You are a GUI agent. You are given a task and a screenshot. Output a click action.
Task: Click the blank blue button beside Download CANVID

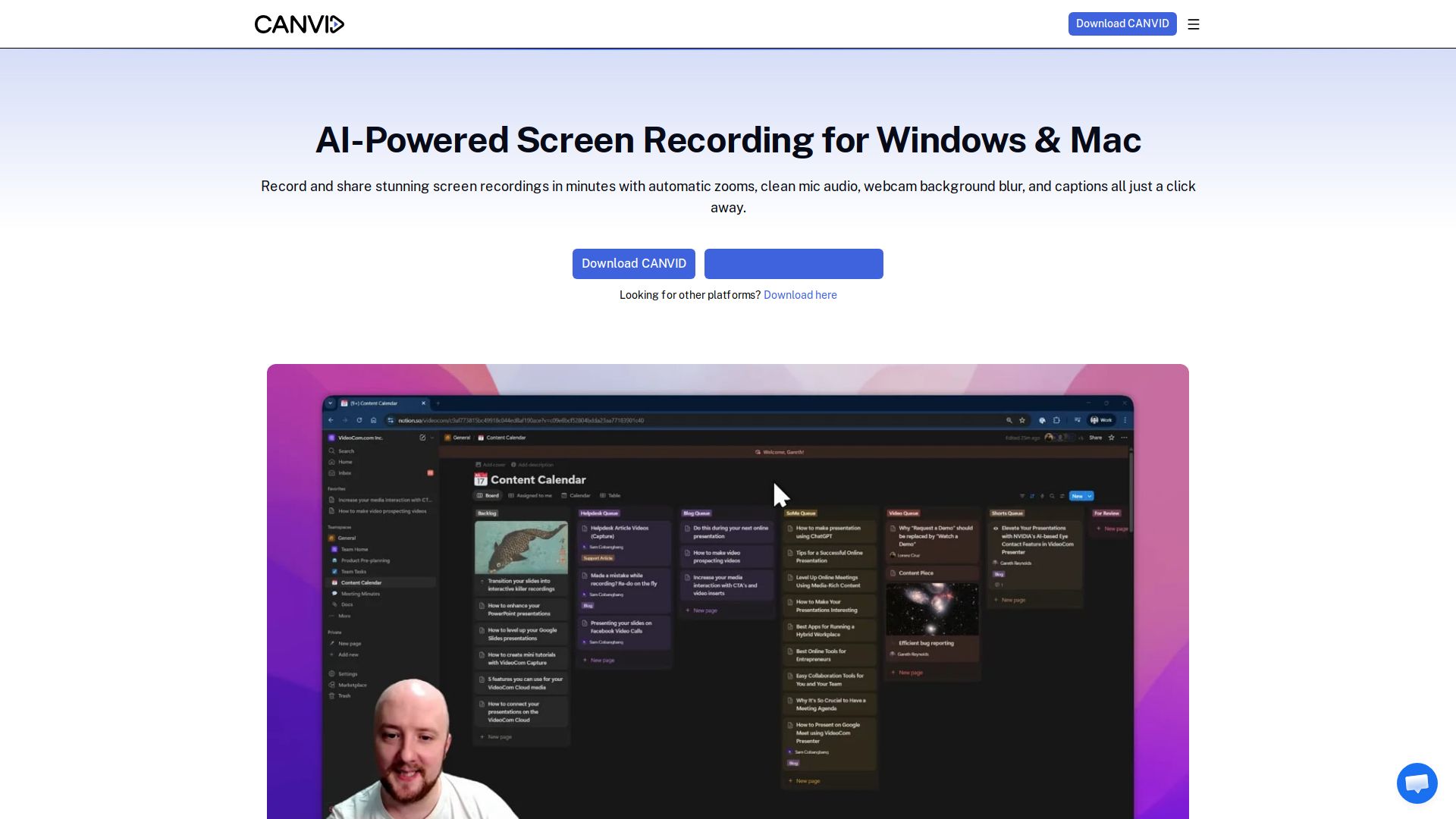pyautogui.click(x=794, y=264)
